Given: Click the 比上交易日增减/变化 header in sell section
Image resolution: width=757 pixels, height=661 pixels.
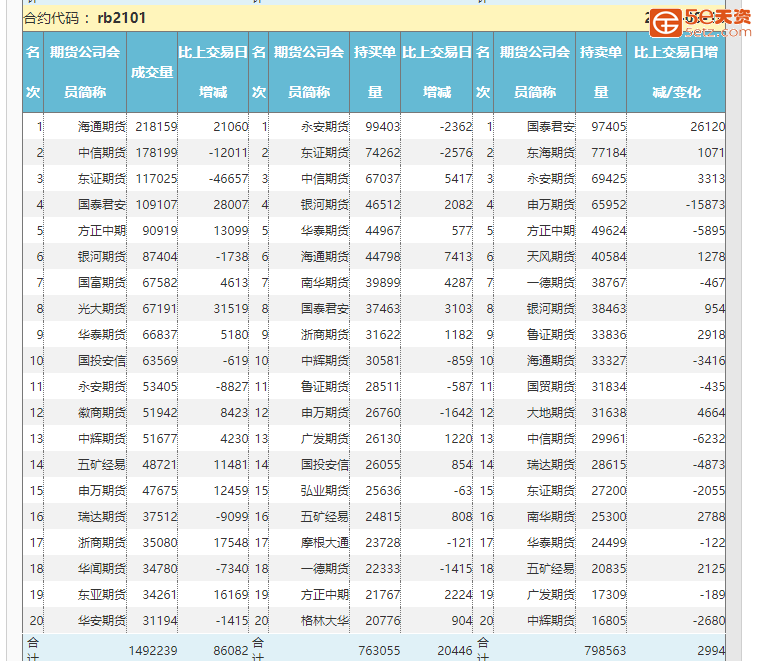Looking at the screenshot, I should pyautogui.click(x=676, y=72).
